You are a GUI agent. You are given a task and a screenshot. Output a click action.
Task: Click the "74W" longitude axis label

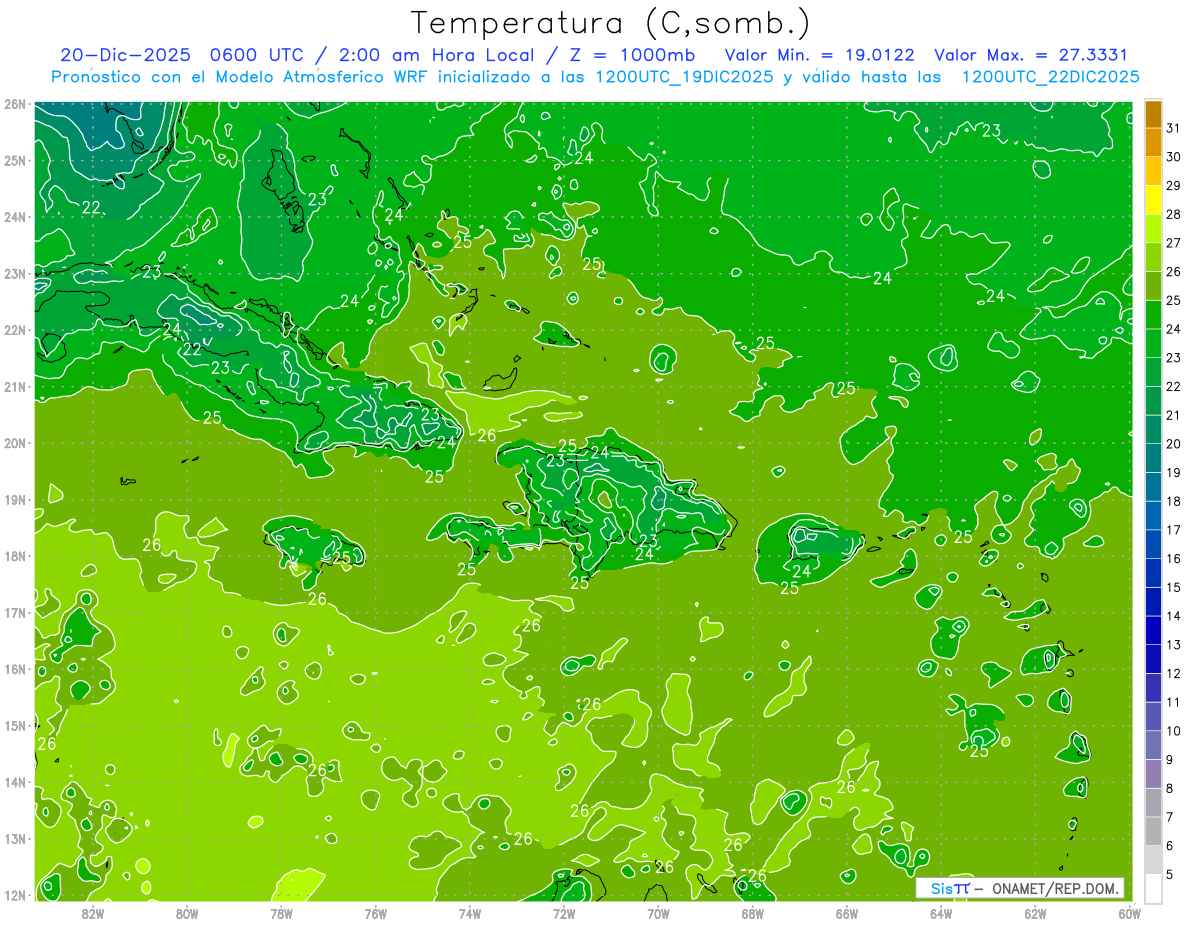(x=470, y=913)
